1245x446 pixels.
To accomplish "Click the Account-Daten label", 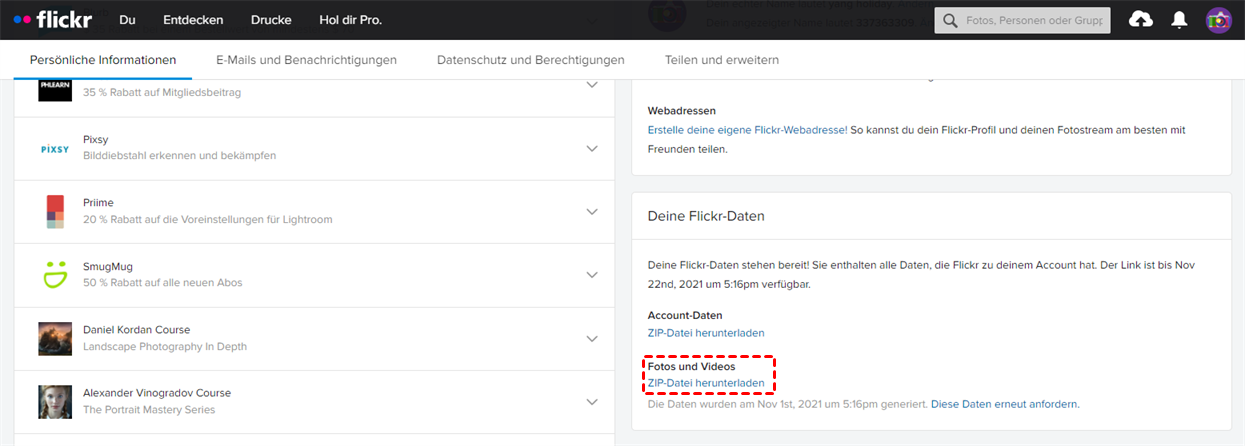I will pos(685,315).
